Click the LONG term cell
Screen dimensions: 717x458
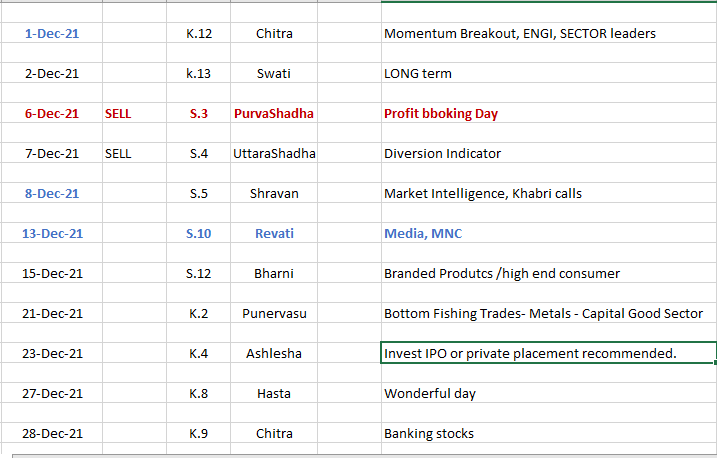[x=549, y=74]
